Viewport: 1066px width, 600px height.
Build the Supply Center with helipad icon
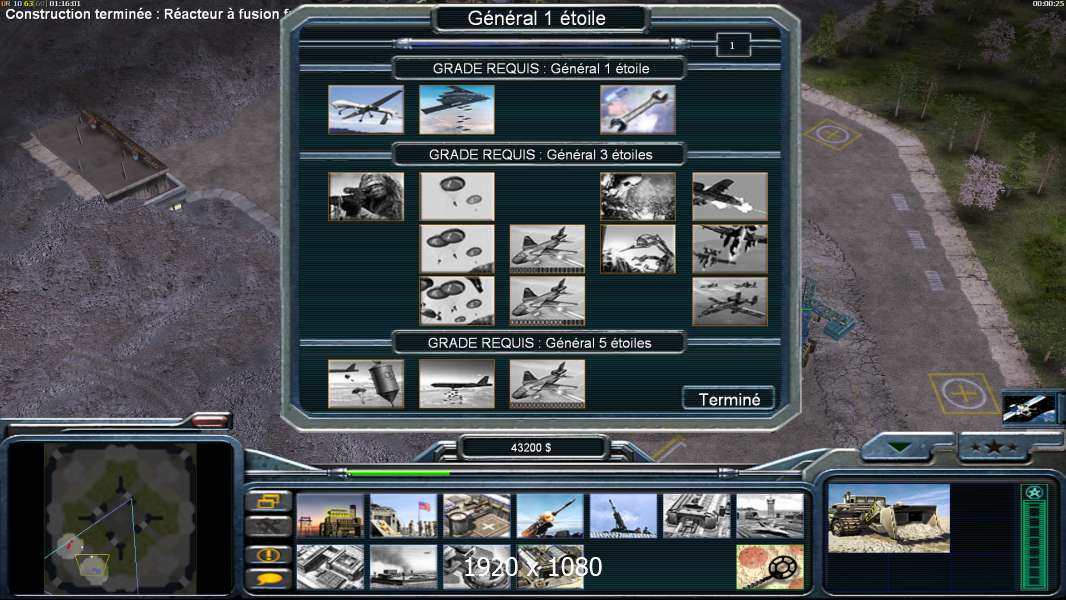pyautogui.click(x=477, y=516)
